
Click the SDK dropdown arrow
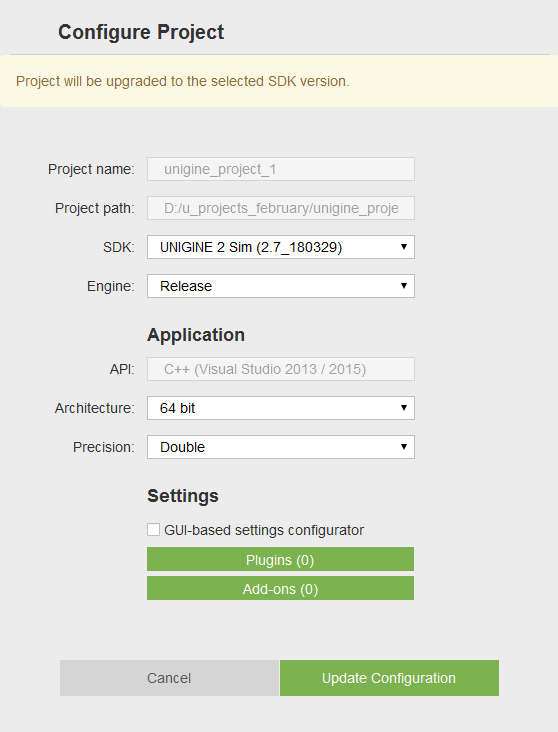[404, 246]
